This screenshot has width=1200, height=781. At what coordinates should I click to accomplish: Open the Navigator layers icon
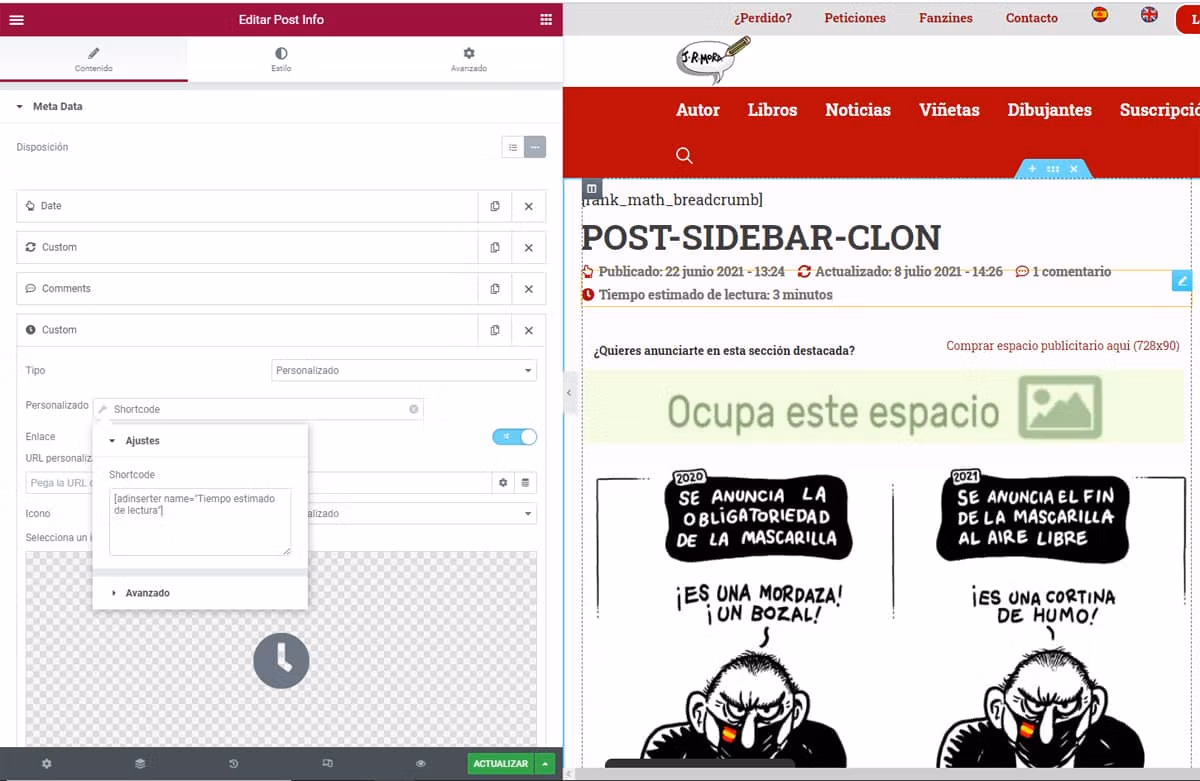(x=140, y=764)
